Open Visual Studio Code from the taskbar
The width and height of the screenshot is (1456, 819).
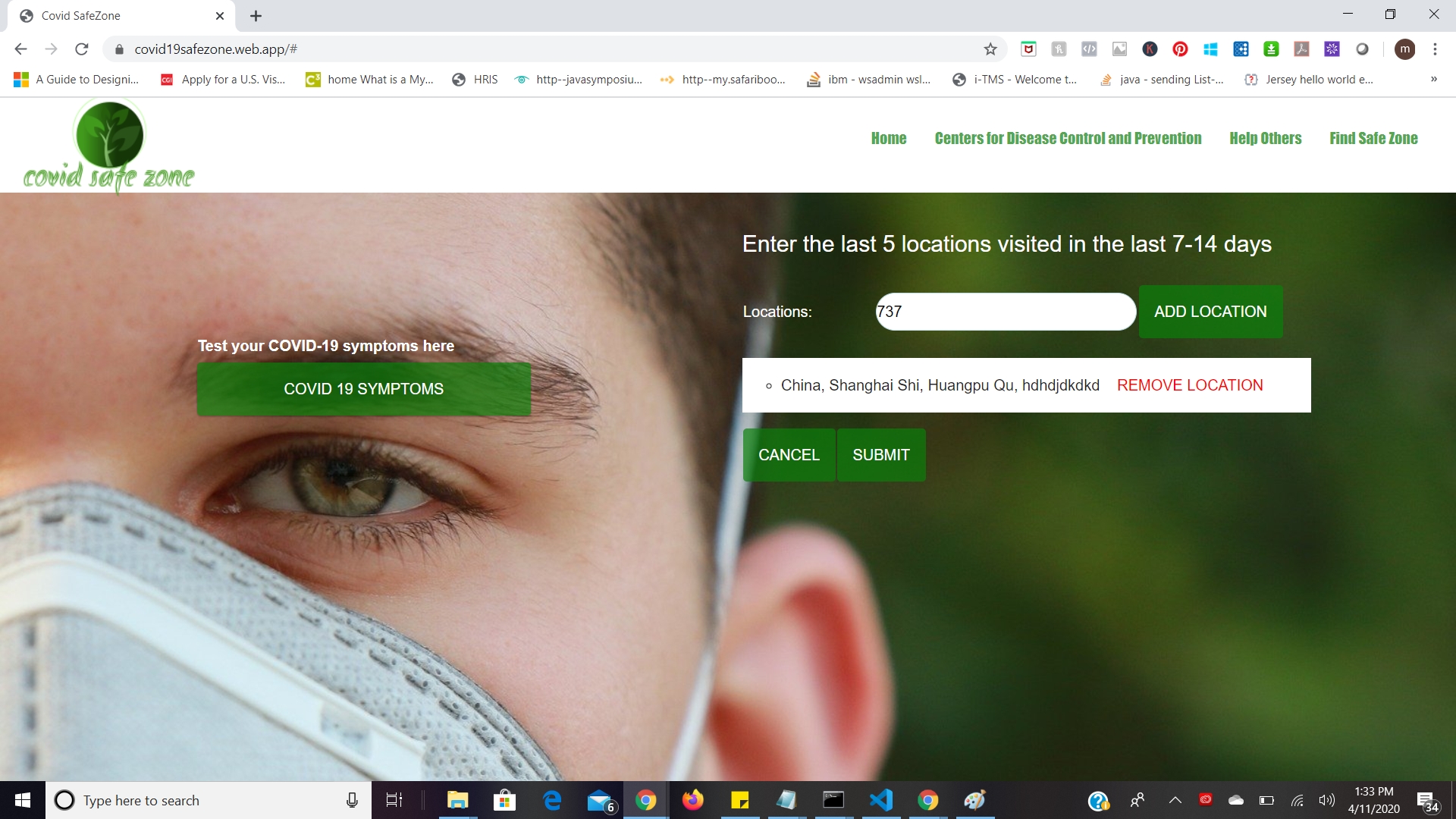pyautogui.click(x=880, y=800)
